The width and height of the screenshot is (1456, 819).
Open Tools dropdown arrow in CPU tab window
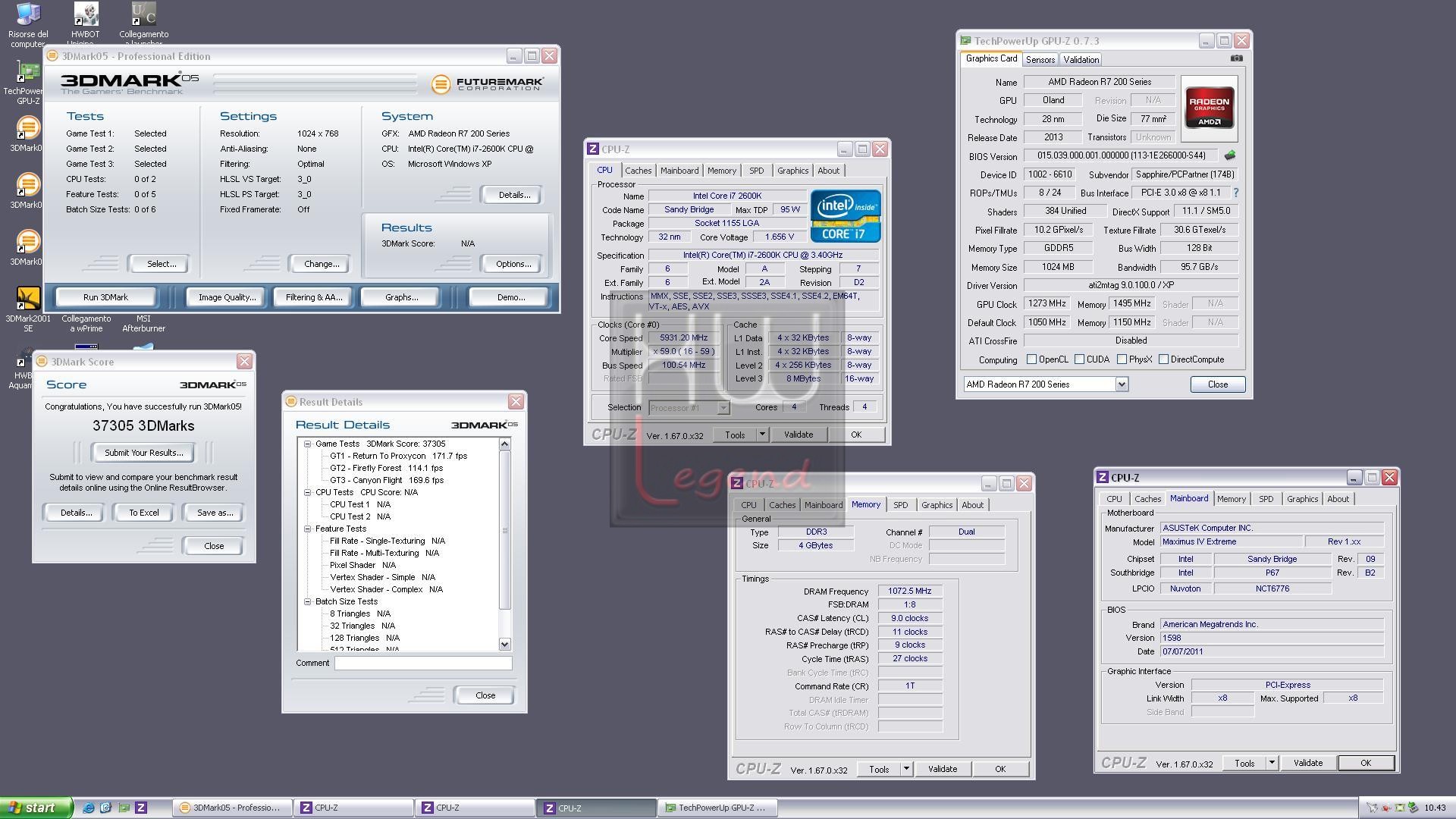tap(762, 435)
